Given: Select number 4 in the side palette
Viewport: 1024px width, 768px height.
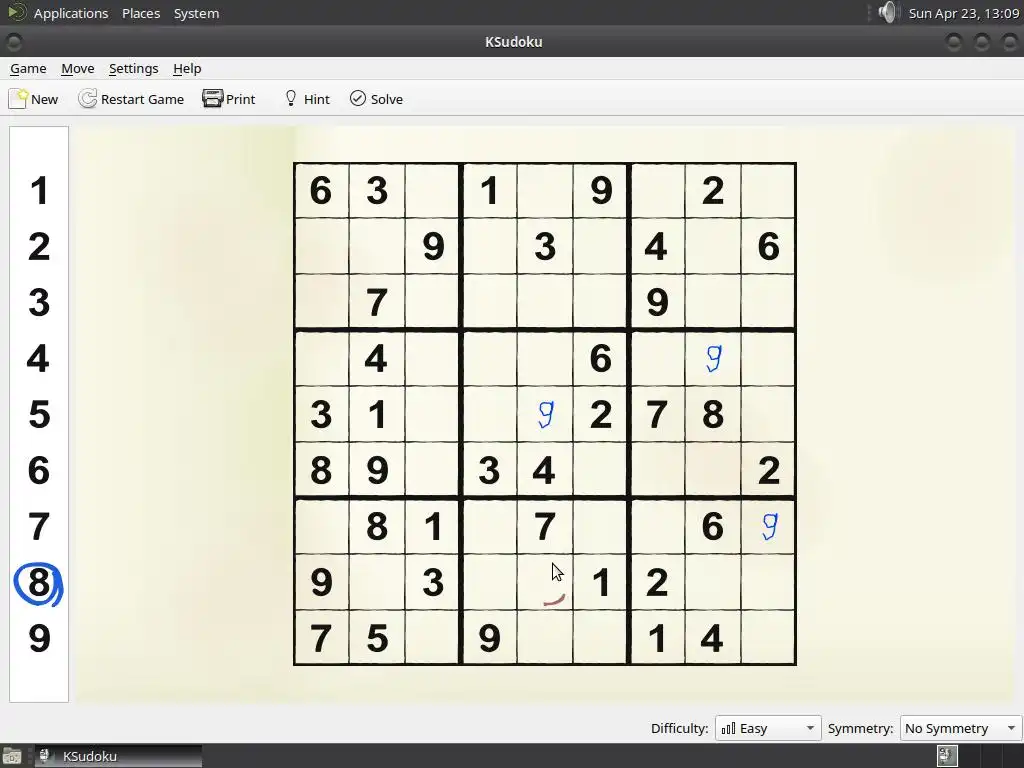Looking at the screenshot, I should point(39,359).
